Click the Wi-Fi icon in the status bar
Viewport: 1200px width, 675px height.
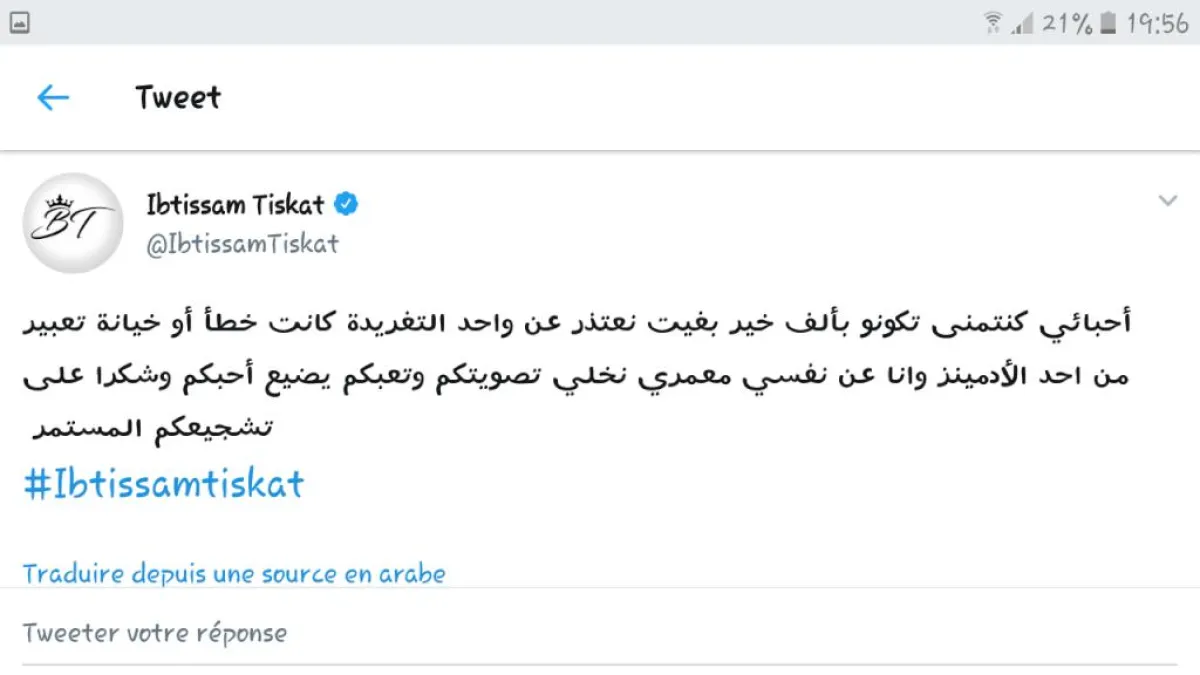click(993, 23)
